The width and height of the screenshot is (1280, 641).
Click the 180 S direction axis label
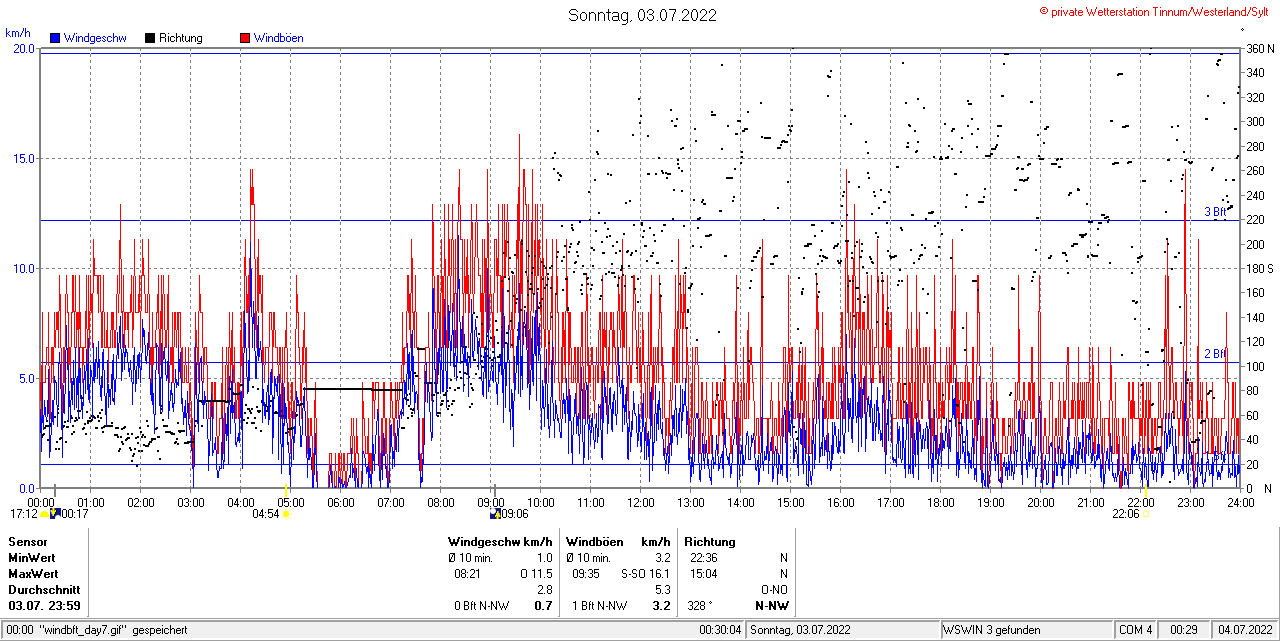coord(1259,268)
